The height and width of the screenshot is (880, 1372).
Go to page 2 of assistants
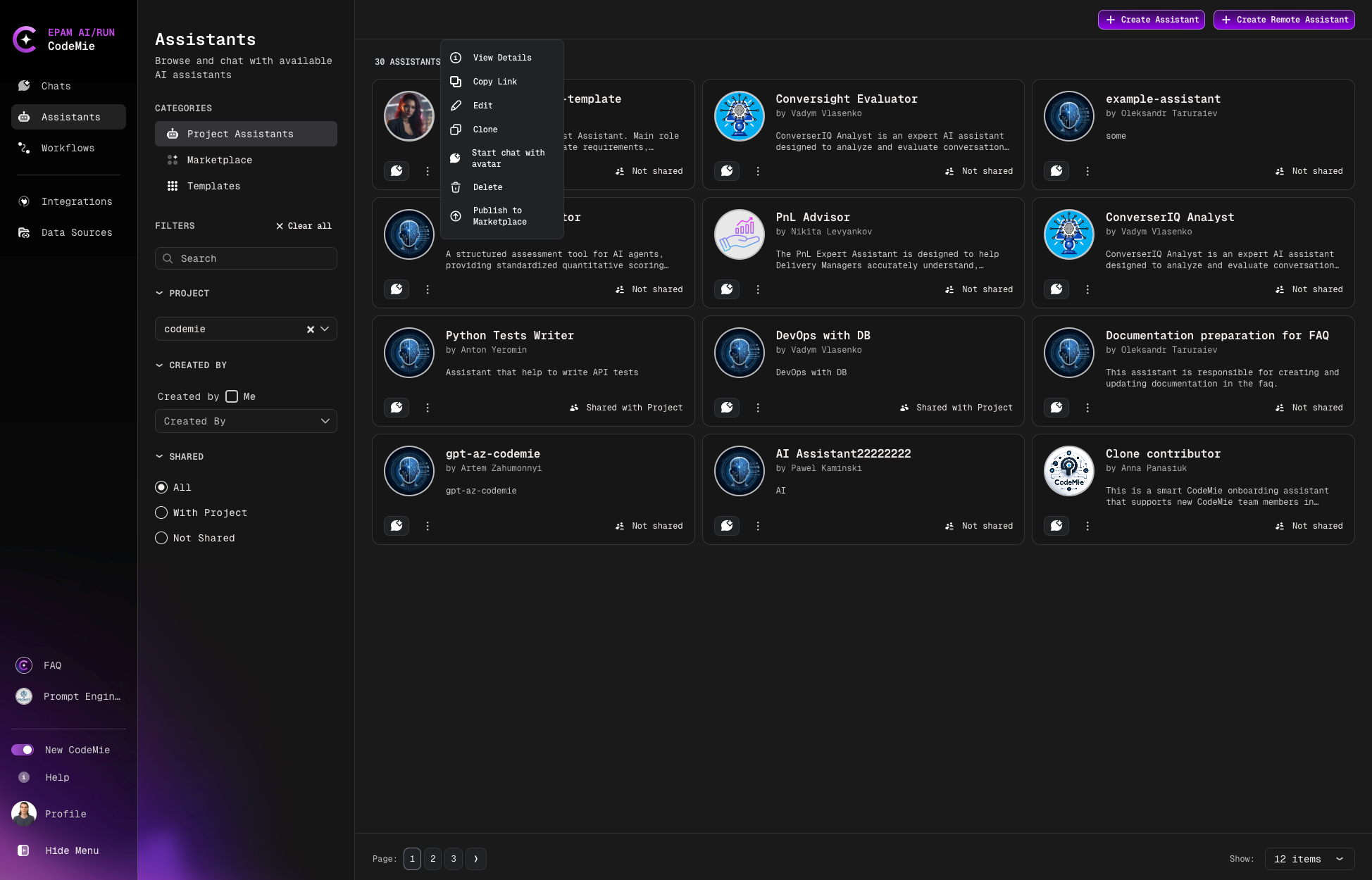coord(432,859)
